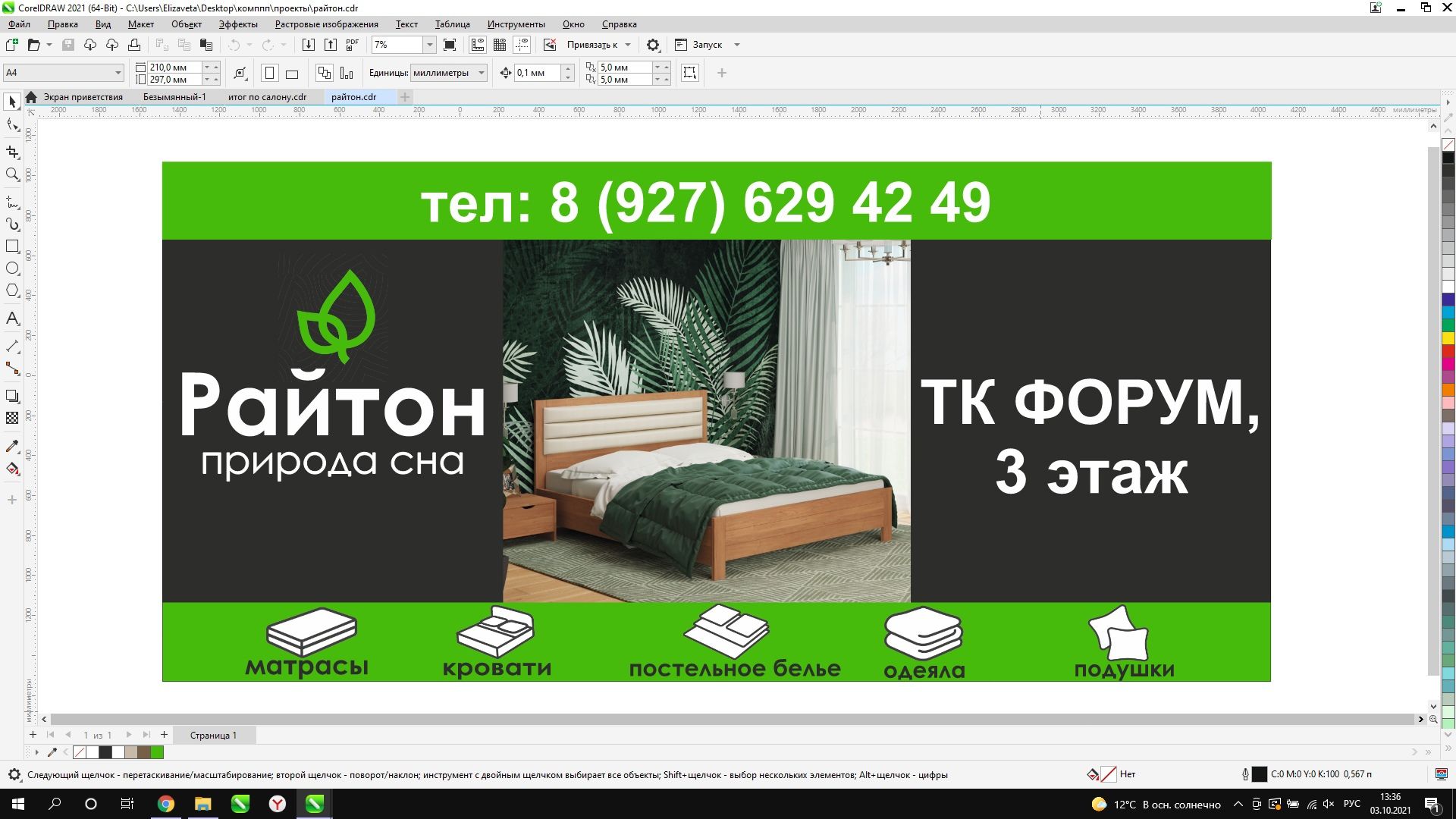
Task: Switch to 'Безымянный-1' document tab
Action: [x=174, y=97]
